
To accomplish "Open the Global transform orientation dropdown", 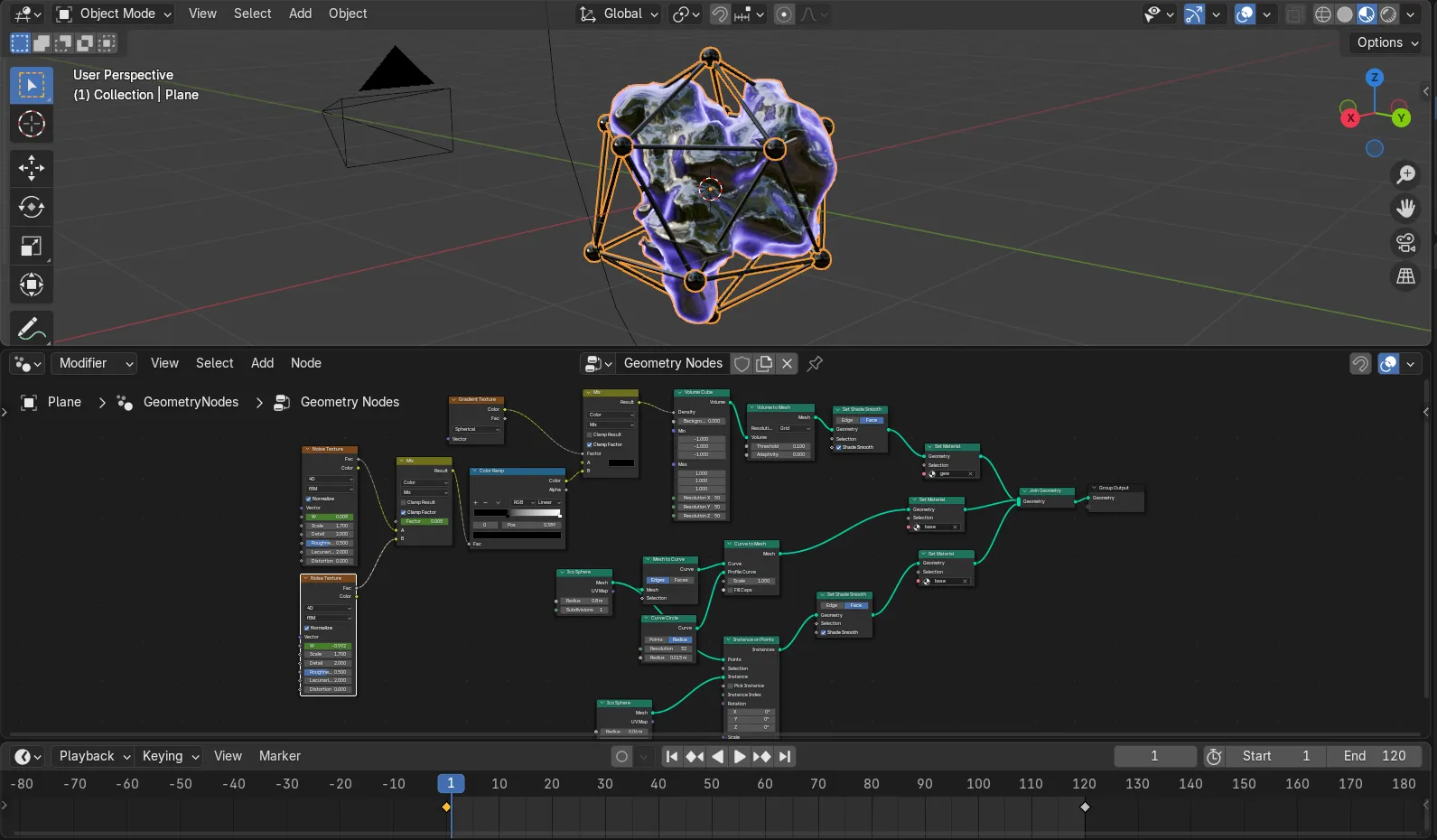I will pos(619,14).
